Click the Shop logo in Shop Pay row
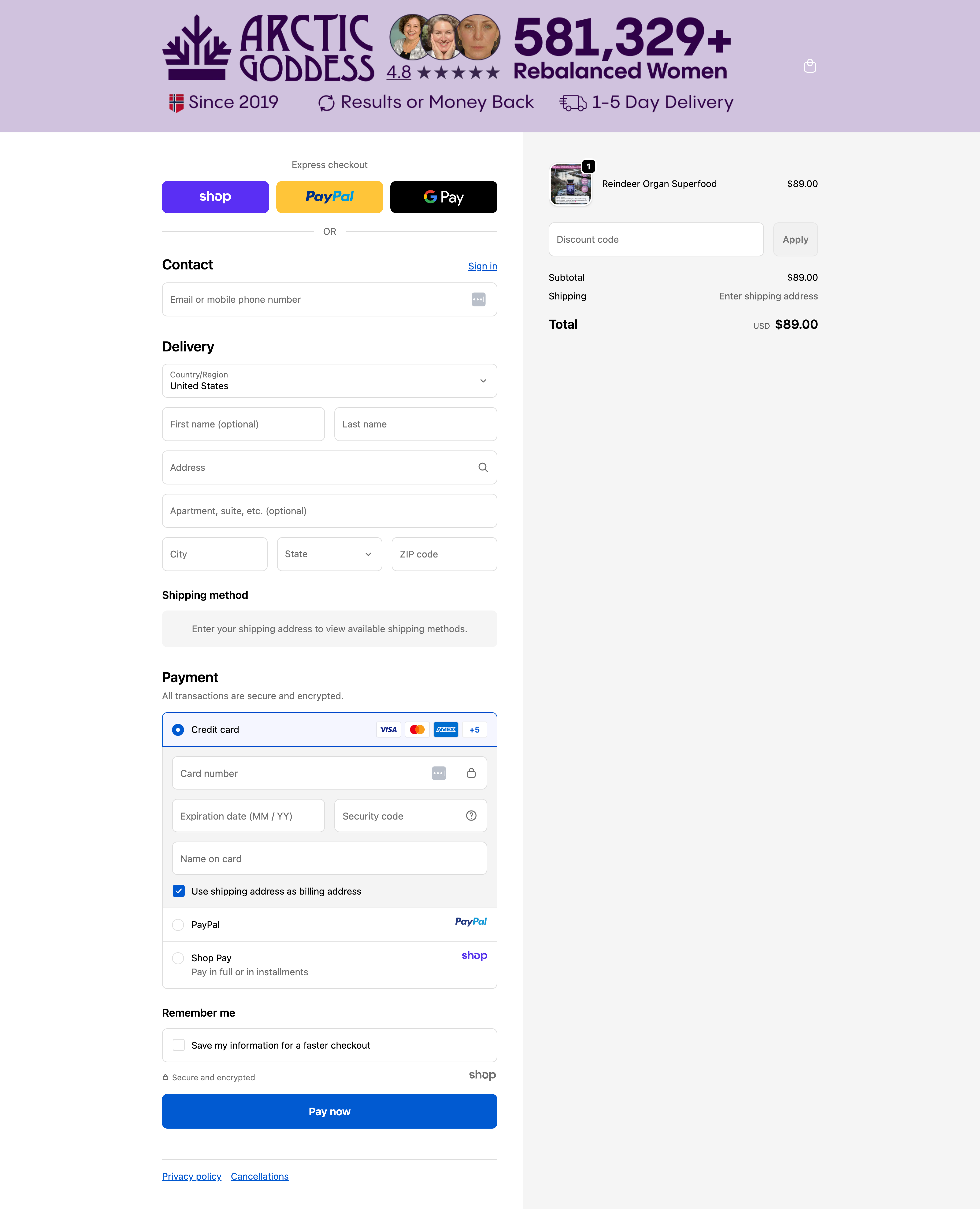The image size is (980, 1209). (x=474, y=956)
